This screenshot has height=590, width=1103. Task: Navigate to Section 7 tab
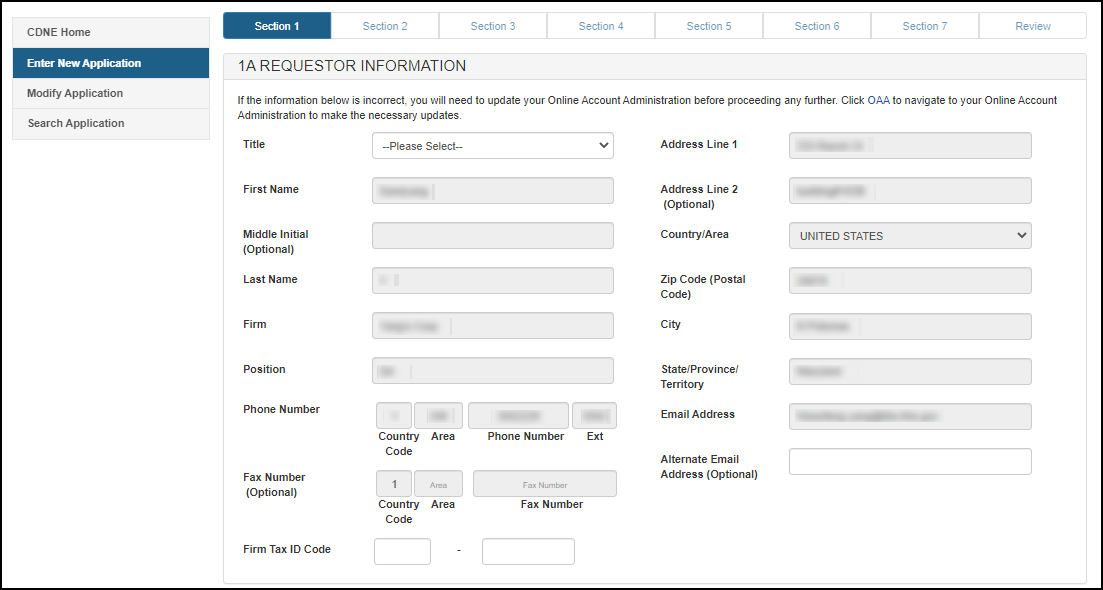pos(925,26)
